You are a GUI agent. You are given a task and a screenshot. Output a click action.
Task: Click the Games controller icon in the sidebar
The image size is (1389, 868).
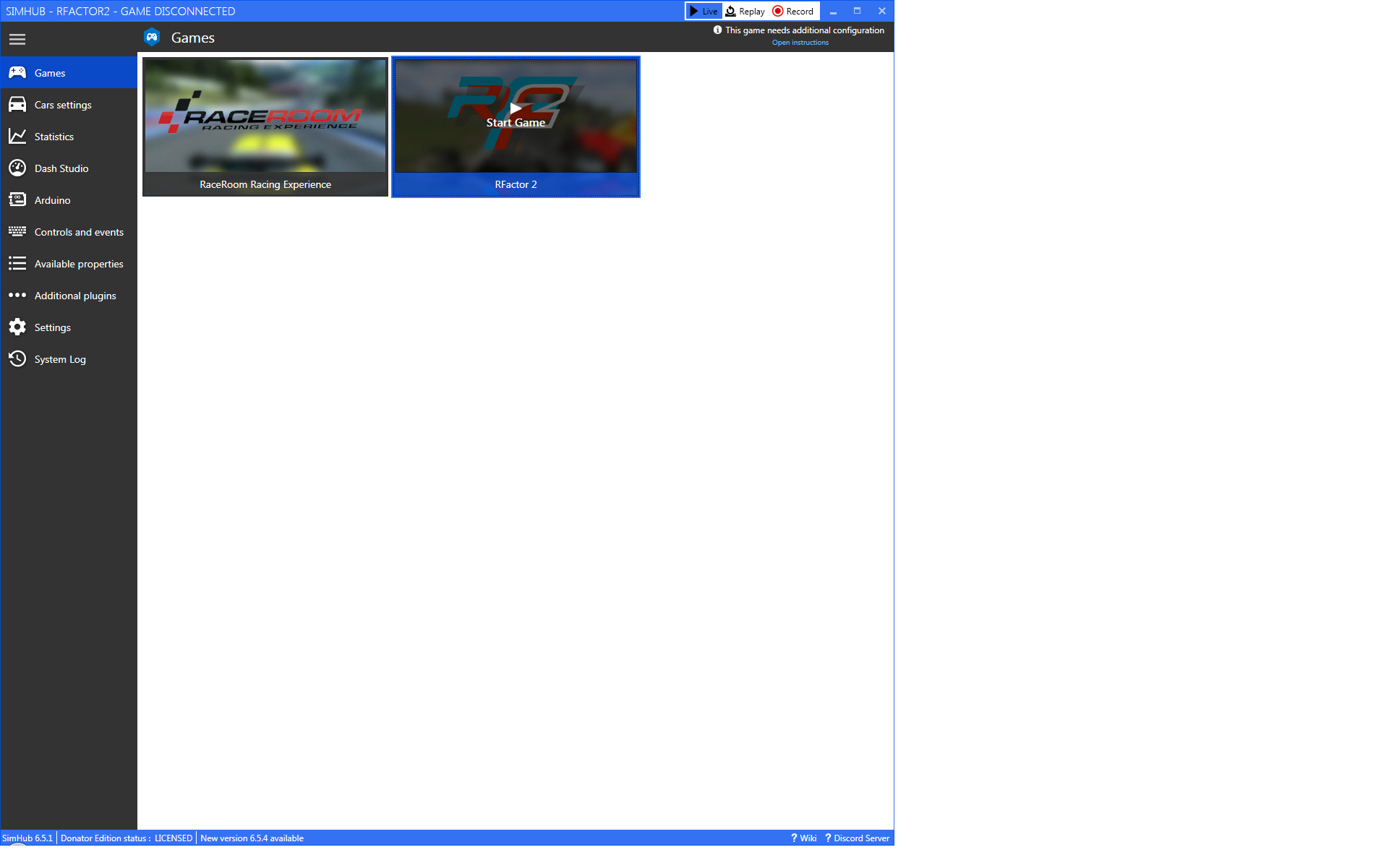(17, 73)
